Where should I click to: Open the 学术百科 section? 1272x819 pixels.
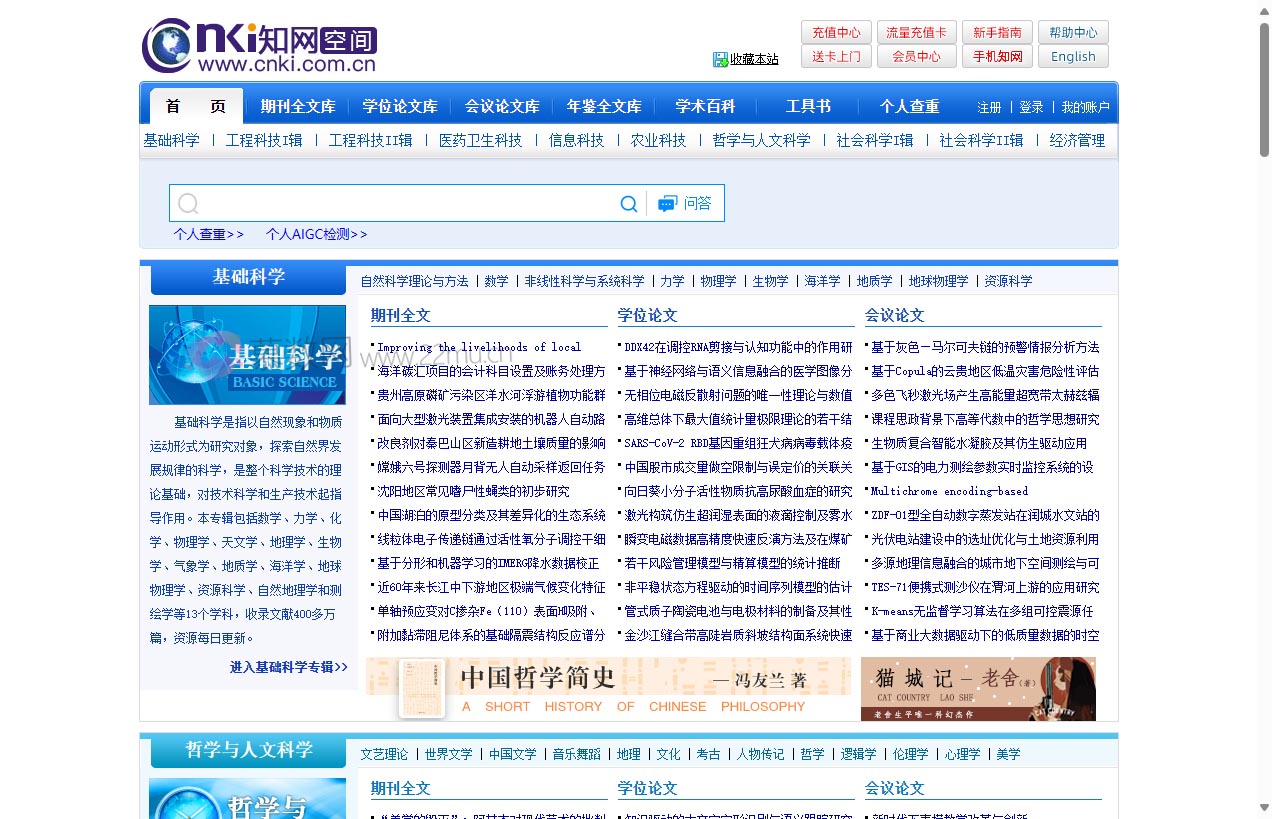[x=705, y=105]
